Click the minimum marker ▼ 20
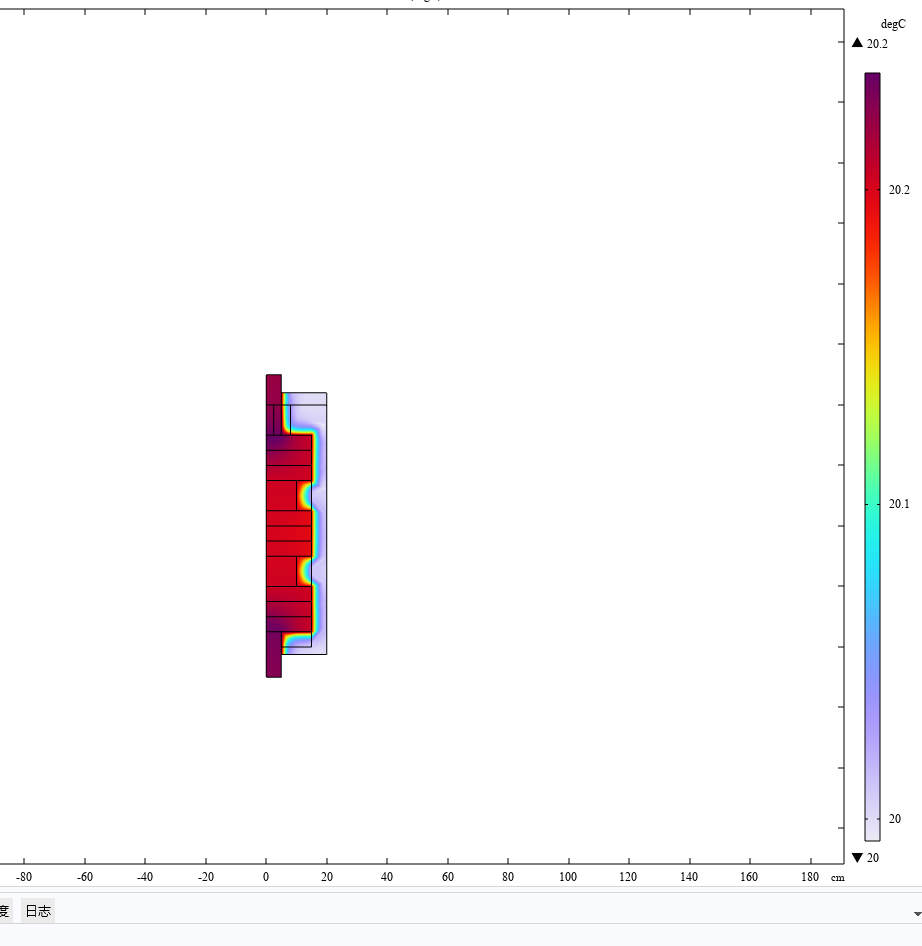This screenshot has width=922, height=946. (x=865, y=857)
